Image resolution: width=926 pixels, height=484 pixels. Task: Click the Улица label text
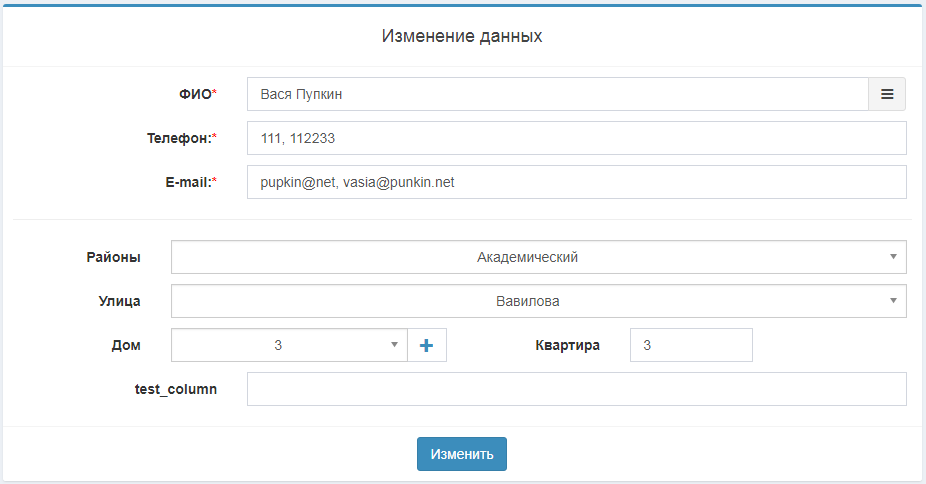(119, 301)
